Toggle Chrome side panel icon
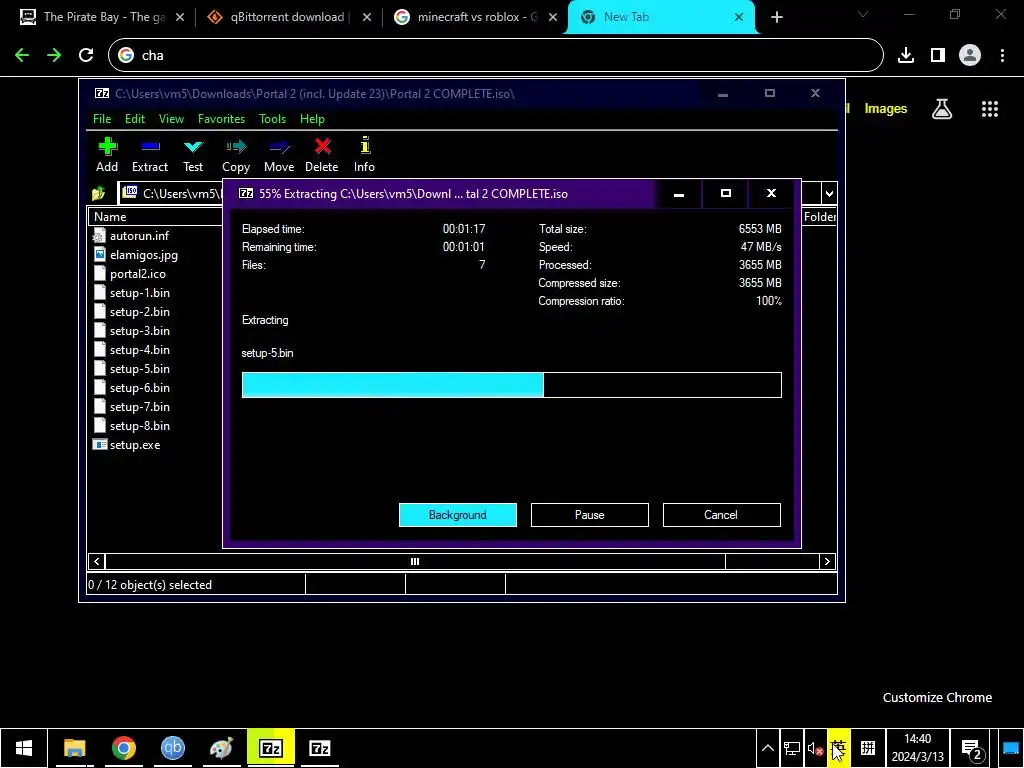Image resolution: width=1024 pixels, height=768 pixels. (x=938, y=56)
